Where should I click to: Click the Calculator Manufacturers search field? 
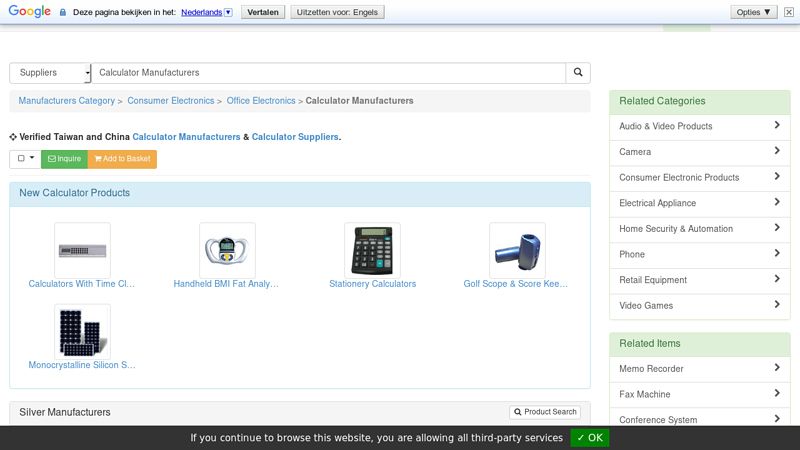point(329,73)
